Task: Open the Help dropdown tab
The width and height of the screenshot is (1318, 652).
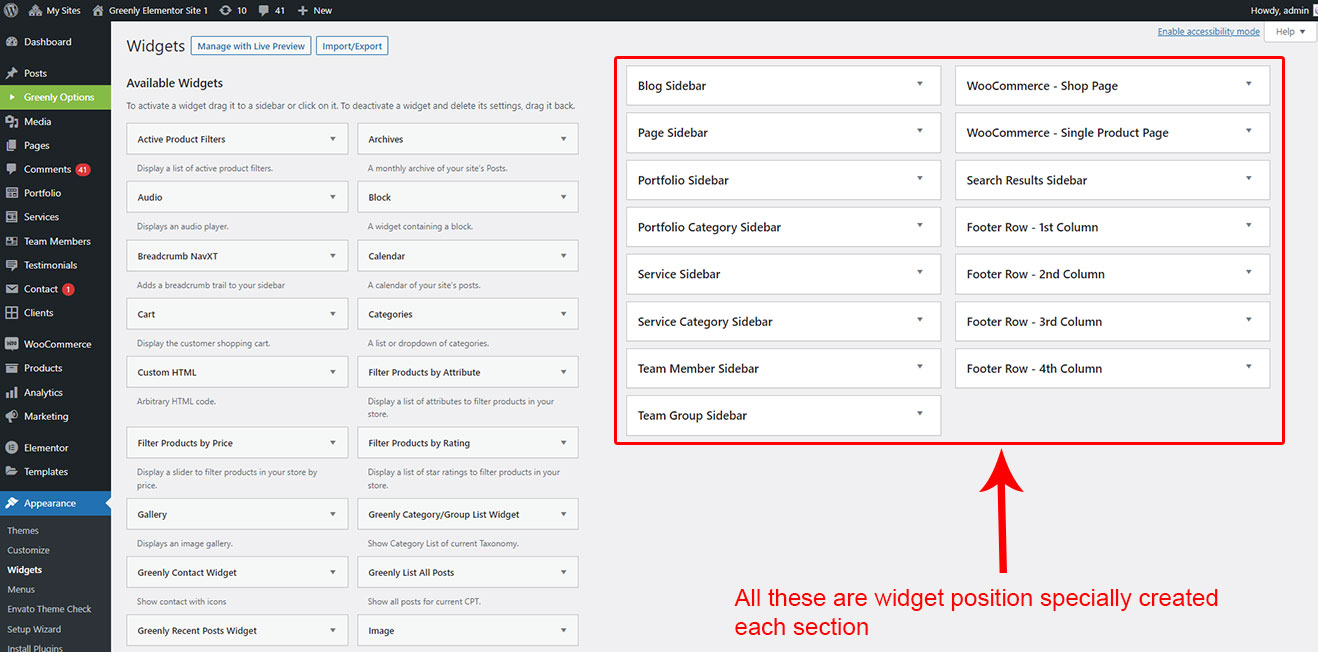Action: click(x=1290, y=32)
